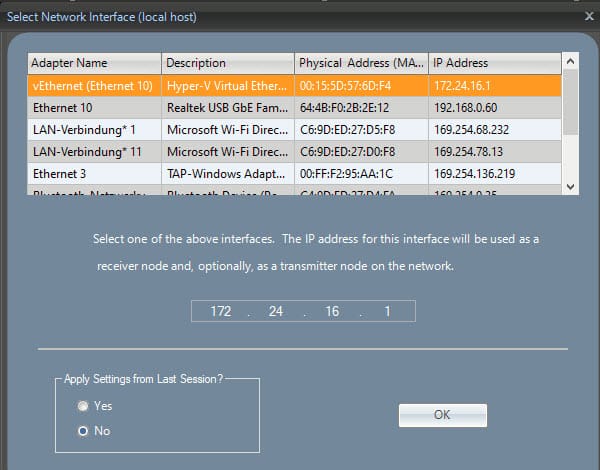Image resolution: width=600 pixels, height=470 pixels.
Task: Click the IP Address column header
Action: 494,63
